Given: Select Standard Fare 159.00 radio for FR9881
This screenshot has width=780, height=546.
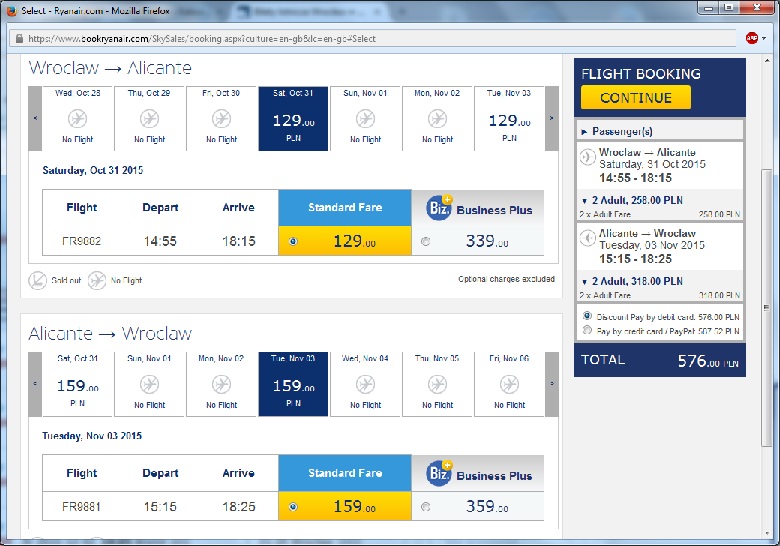Looking at the screenshot, I should pyautogui.click(x=293, y=507).
